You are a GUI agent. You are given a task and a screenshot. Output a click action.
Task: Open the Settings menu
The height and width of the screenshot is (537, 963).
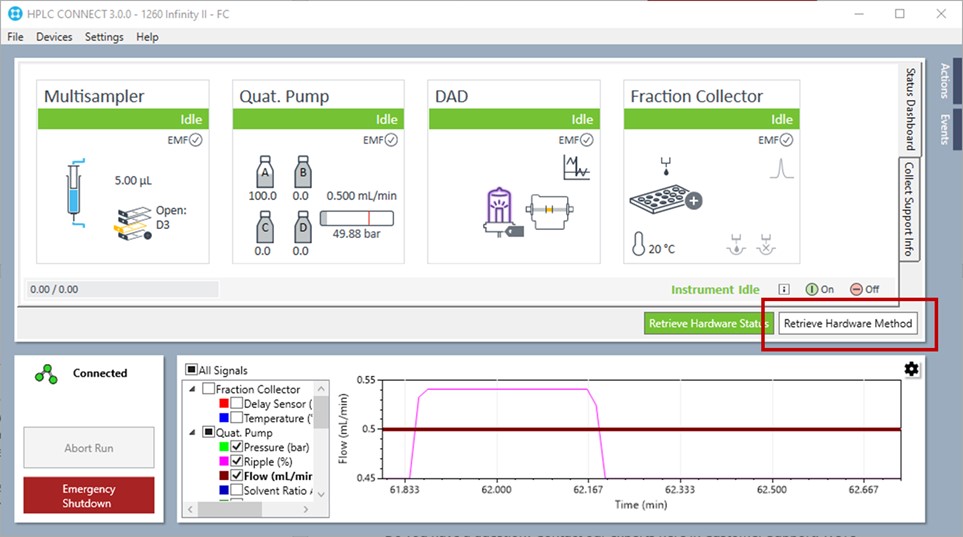[104, 37]
